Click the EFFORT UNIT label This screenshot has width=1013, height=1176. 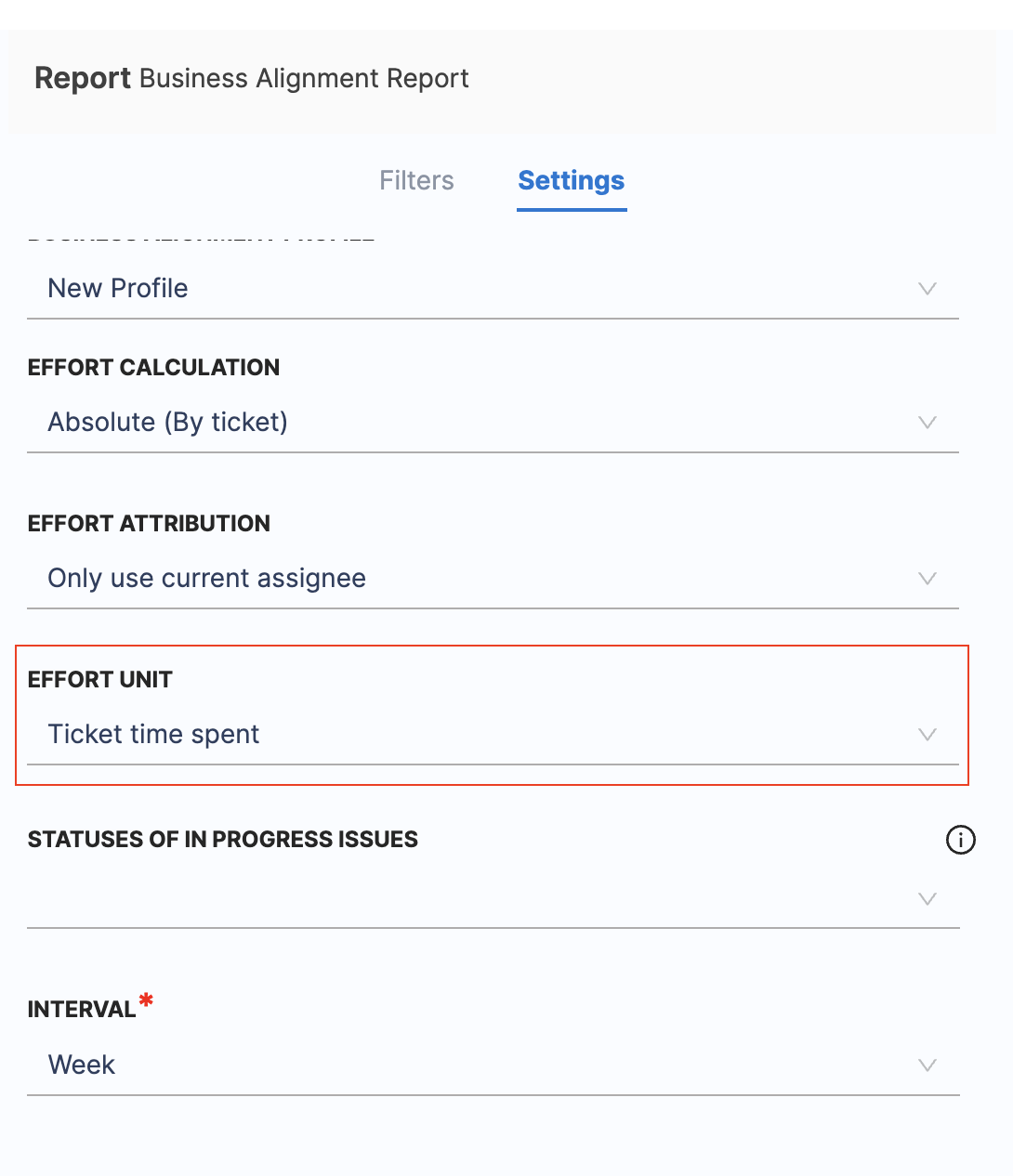100,680
